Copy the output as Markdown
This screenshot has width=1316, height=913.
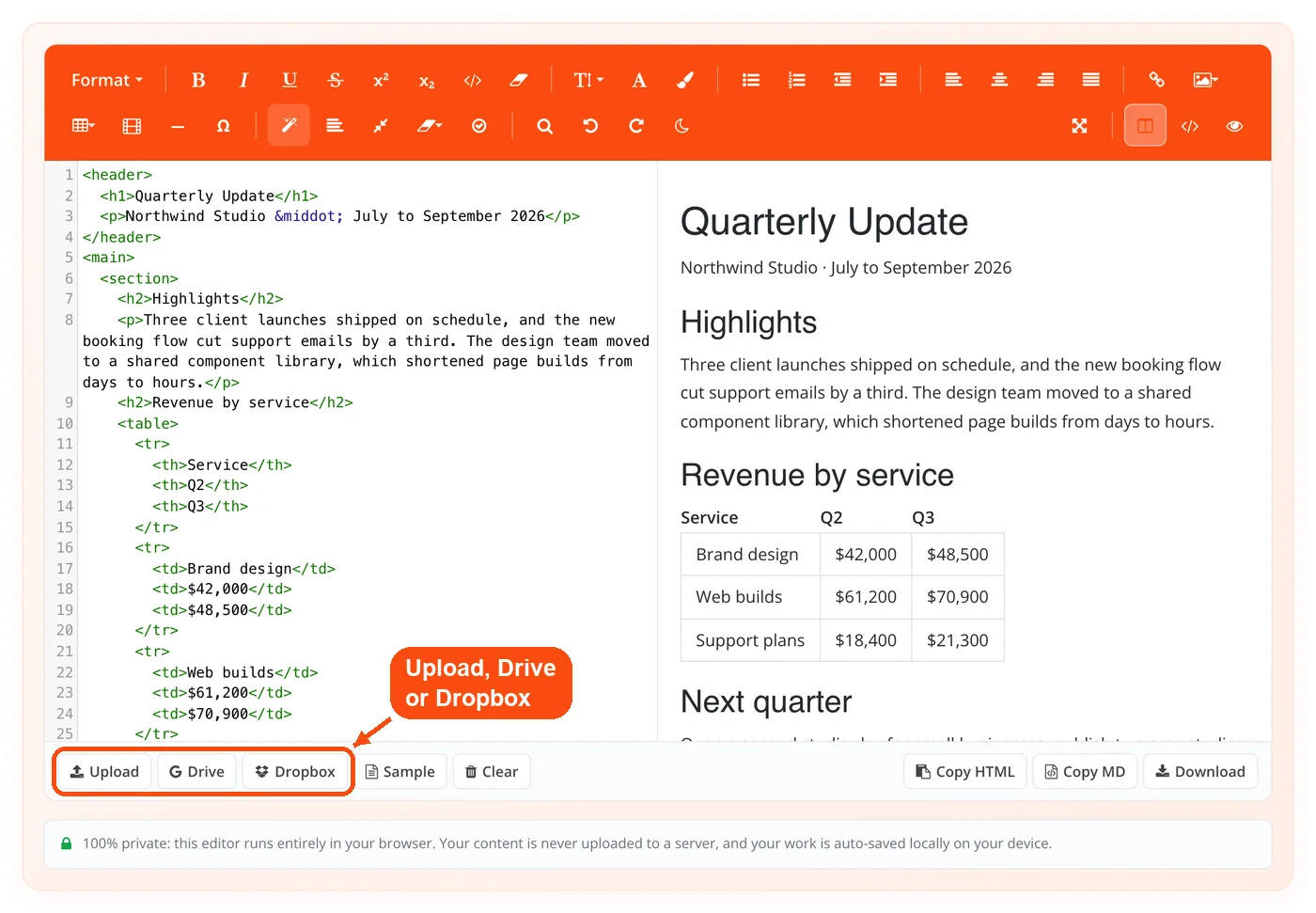[x=1086, y=772]
